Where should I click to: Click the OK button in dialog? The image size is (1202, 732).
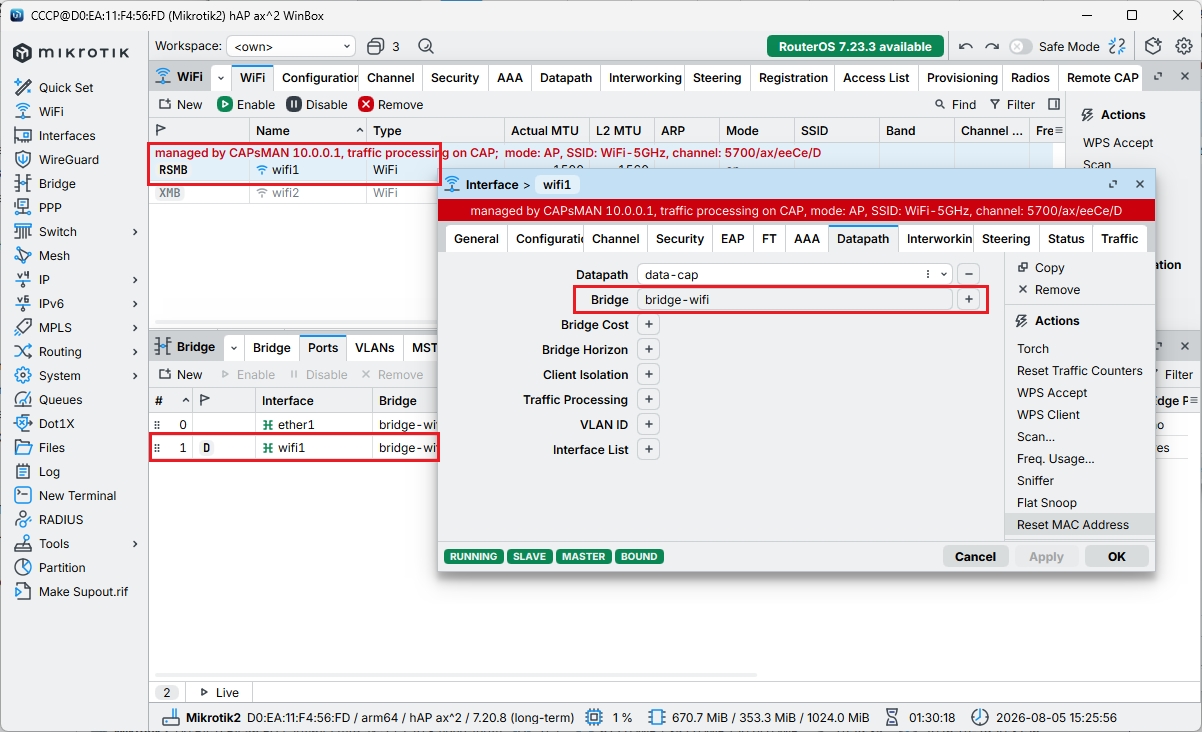pos(1116,557)
